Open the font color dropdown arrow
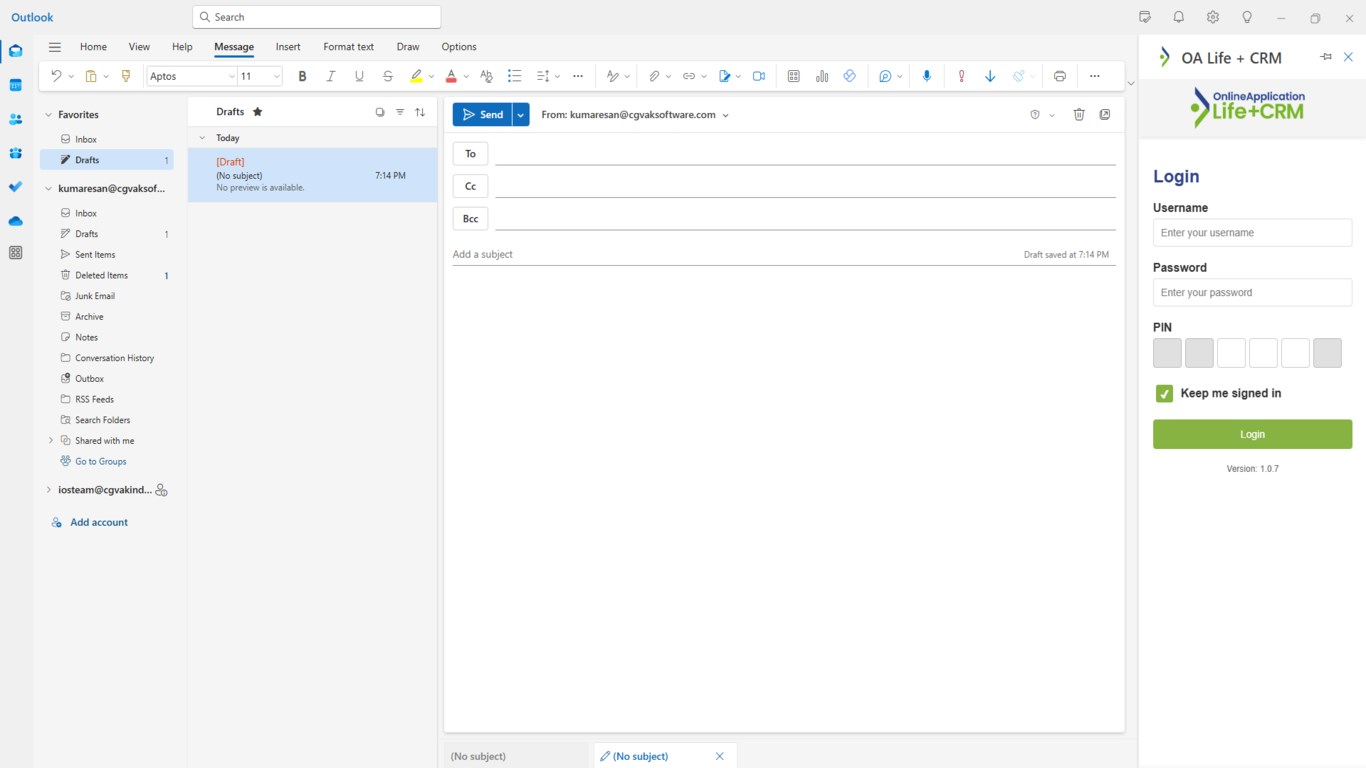The height and width of the screenshot is (768, 1366). 466,77
